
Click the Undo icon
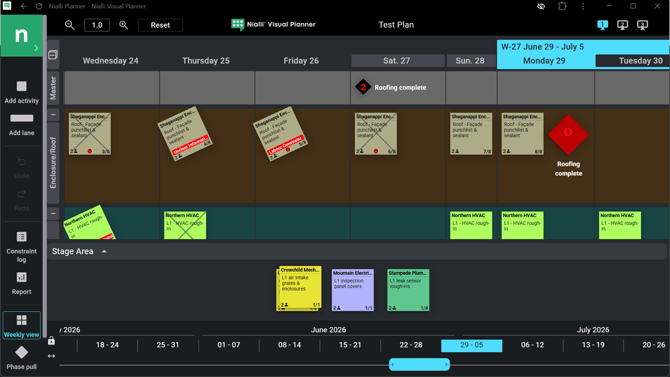[21, 161]
